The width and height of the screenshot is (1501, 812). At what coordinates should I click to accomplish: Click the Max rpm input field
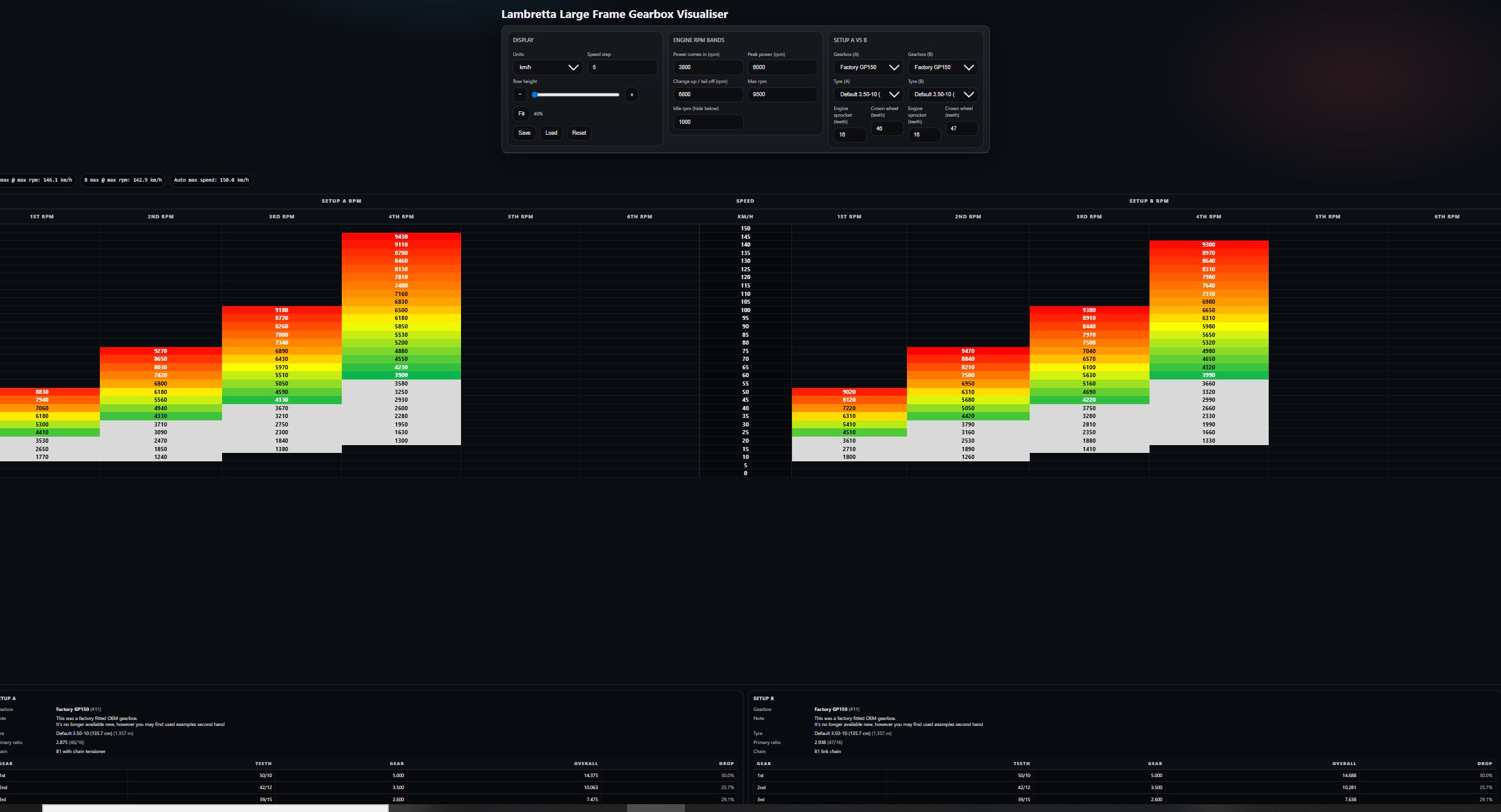[x=782, y=94]
